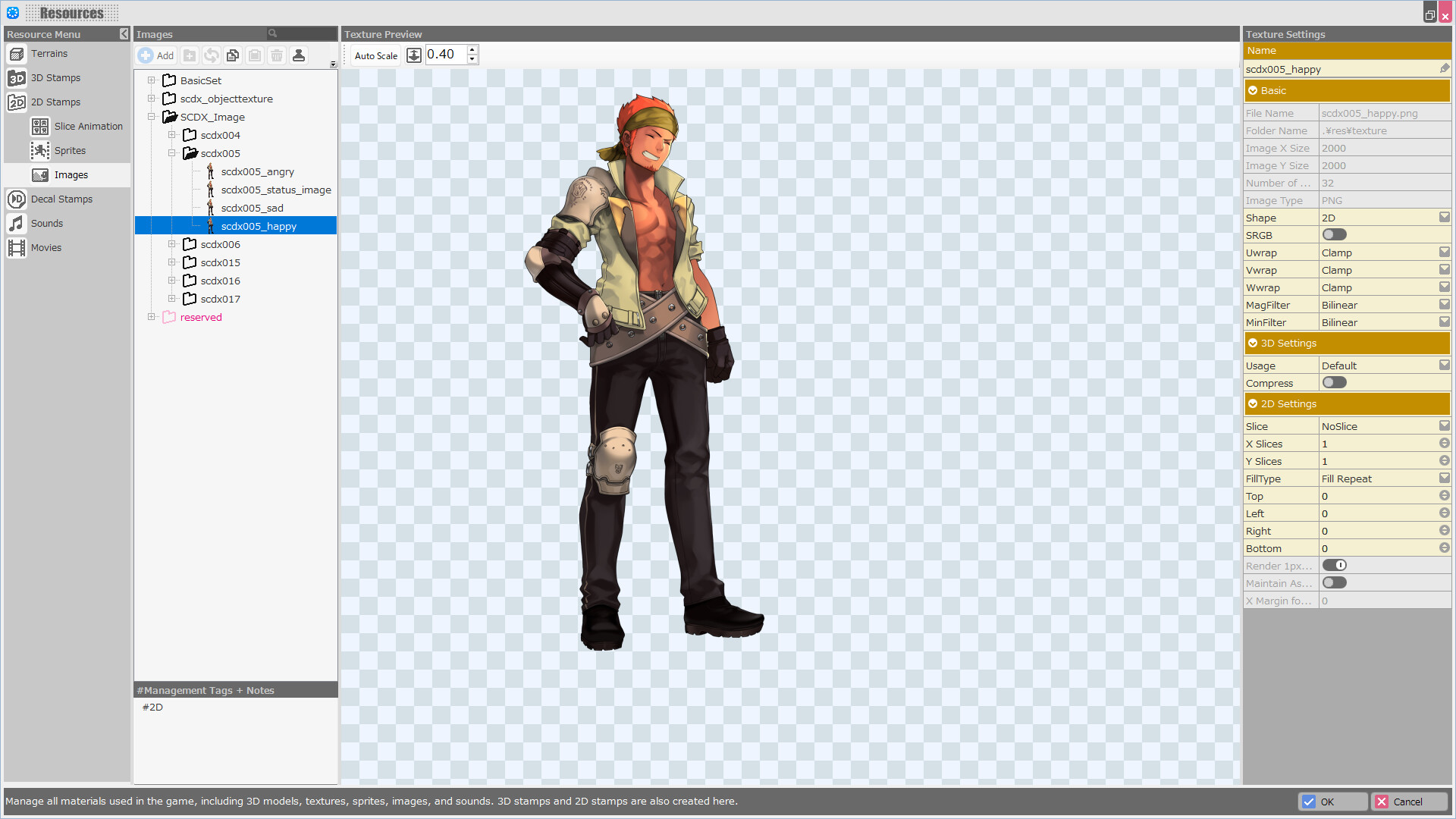Open the Slice Animation panel
This screenshot has height=819, width=1456.
(89, 126)
